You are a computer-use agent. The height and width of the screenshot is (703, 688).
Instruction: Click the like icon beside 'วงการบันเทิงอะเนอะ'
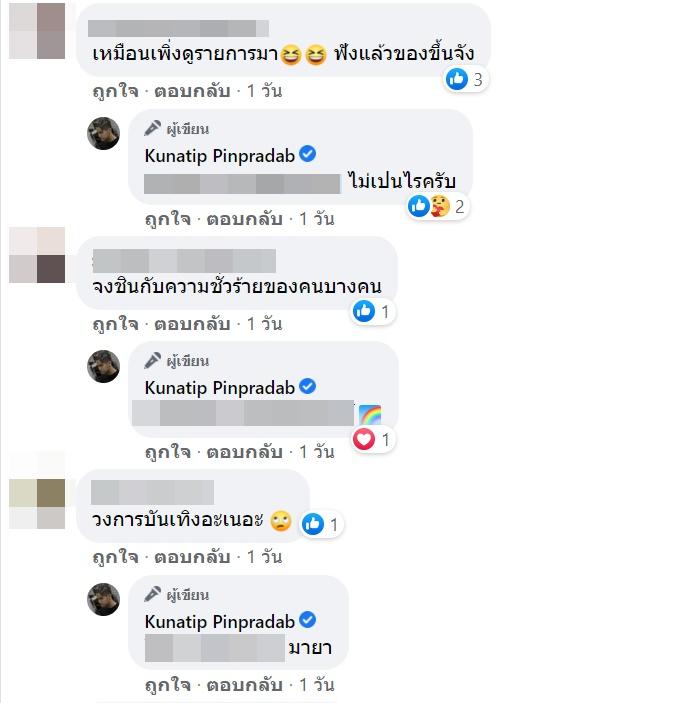313,524
